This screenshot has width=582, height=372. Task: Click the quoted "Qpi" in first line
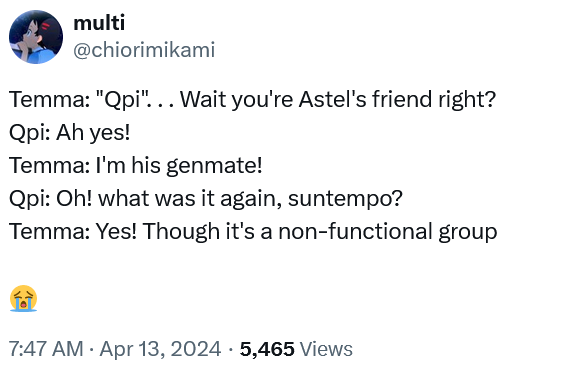122,100
